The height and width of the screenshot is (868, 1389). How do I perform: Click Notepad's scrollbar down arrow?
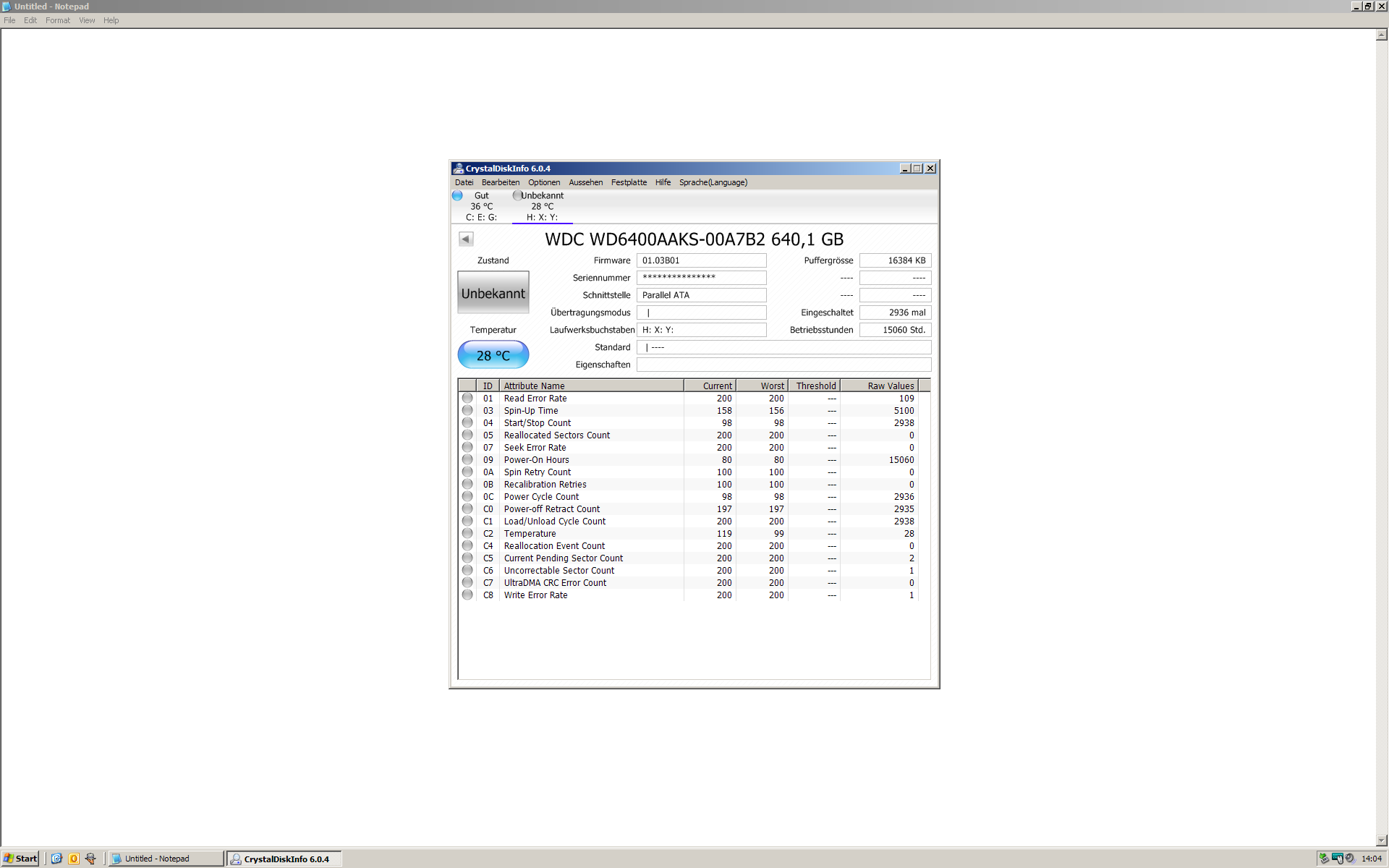1382,841
